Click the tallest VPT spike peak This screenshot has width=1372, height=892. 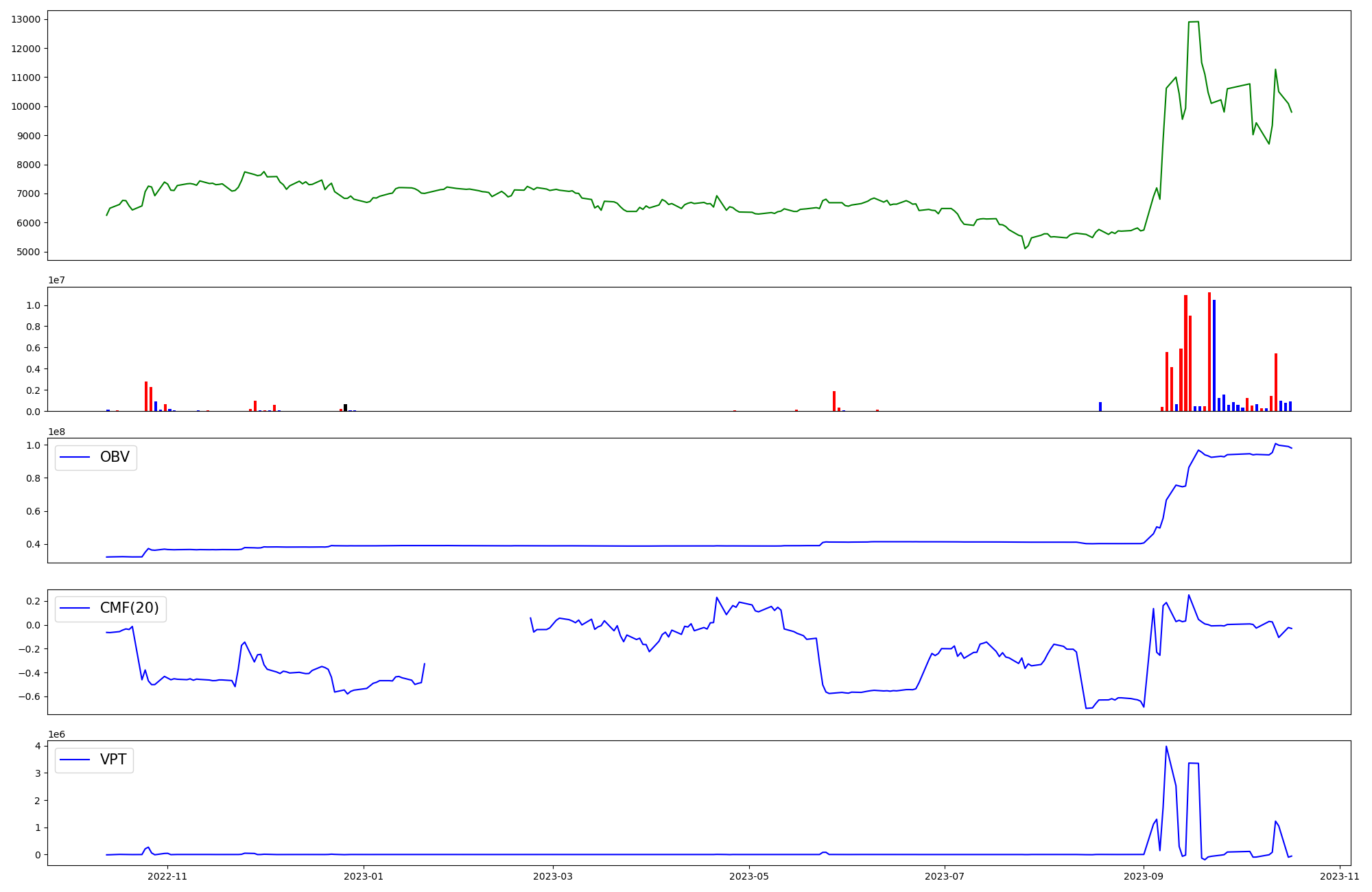point(1166,747)
